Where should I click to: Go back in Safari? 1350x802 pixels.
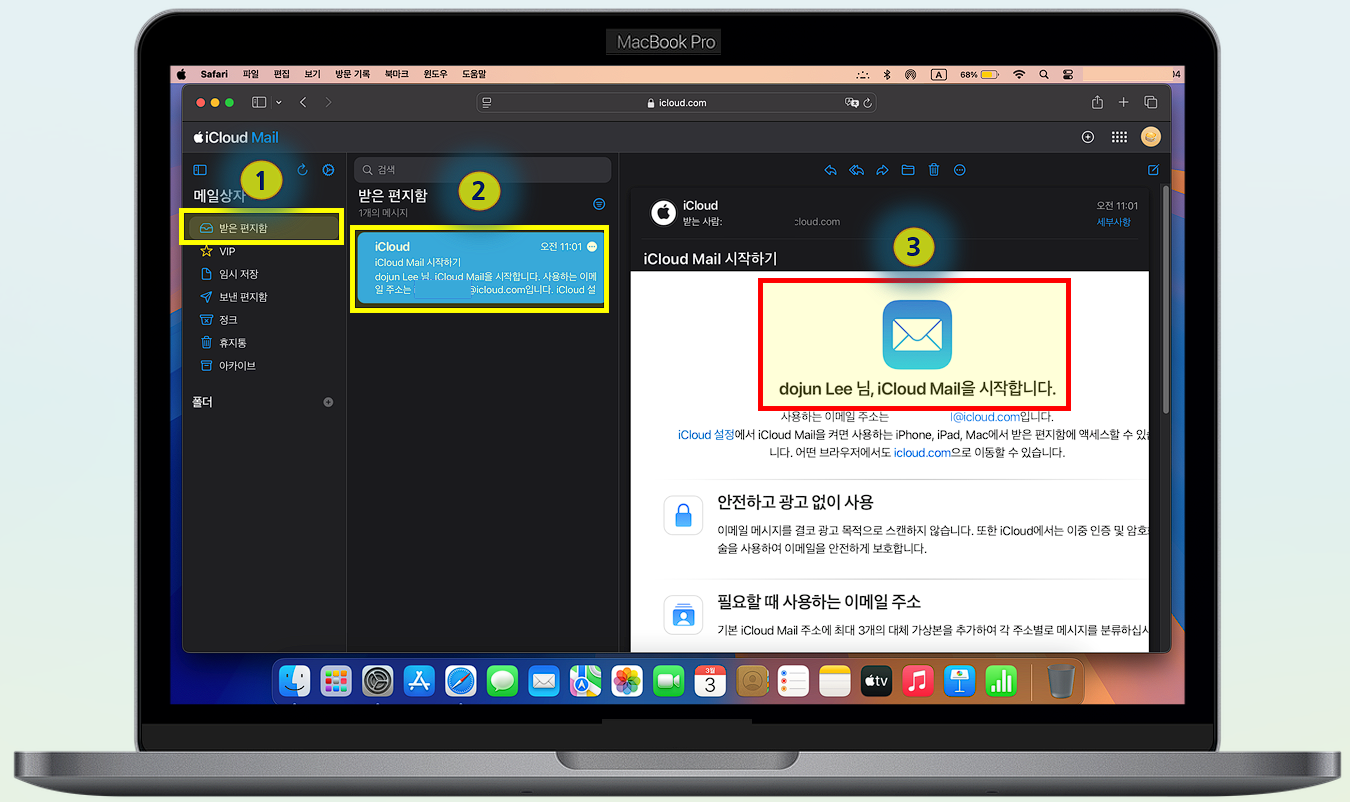[x=303, y=102]
